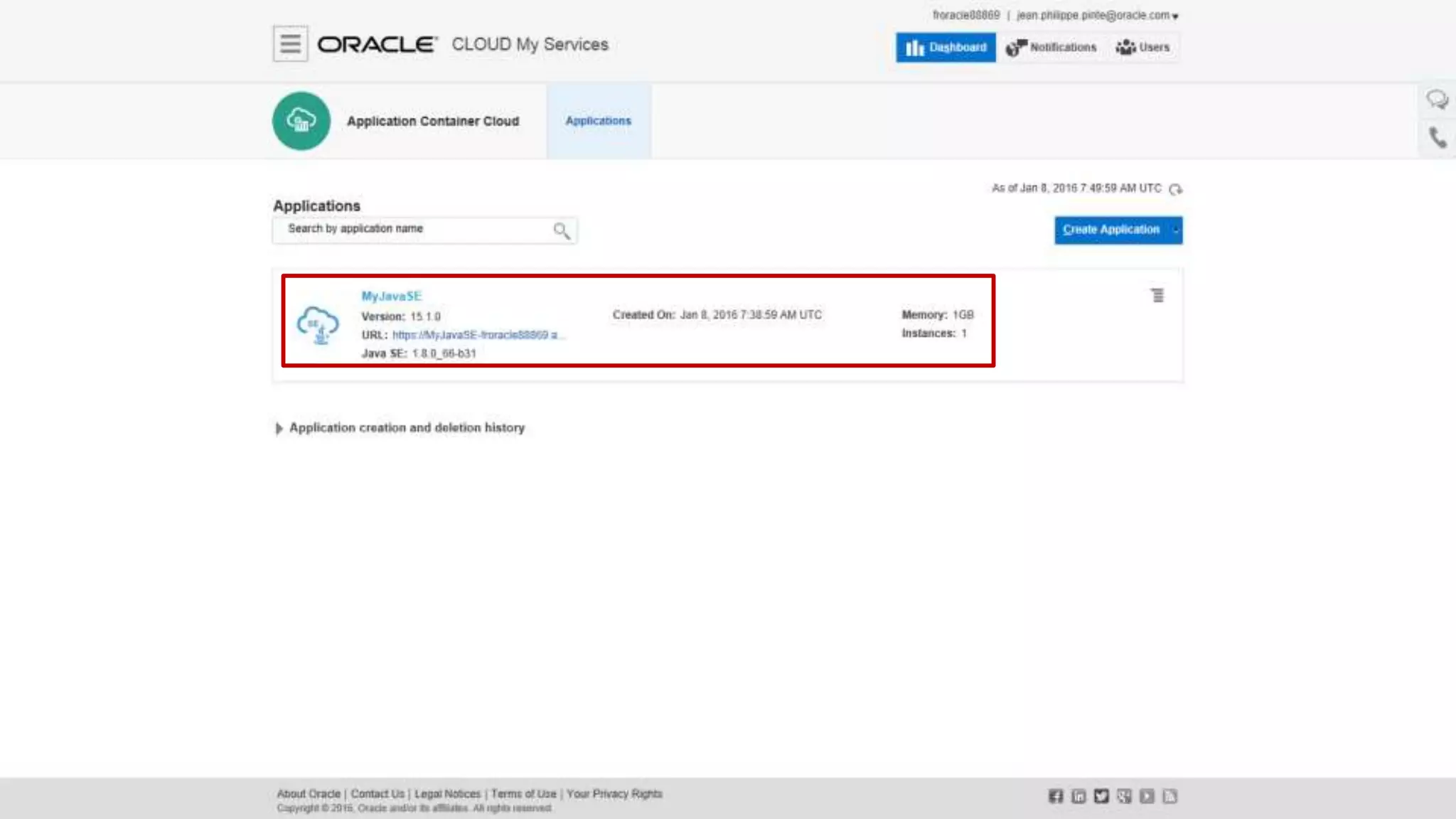
Task: Select the 'Created On' date text
Action: coord(717,315)
